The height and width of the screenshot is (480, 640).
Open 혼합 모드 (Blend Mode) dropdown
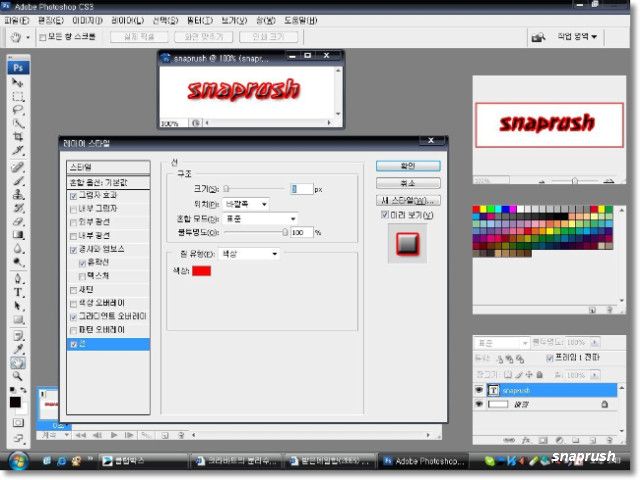[x=260, y=219]
